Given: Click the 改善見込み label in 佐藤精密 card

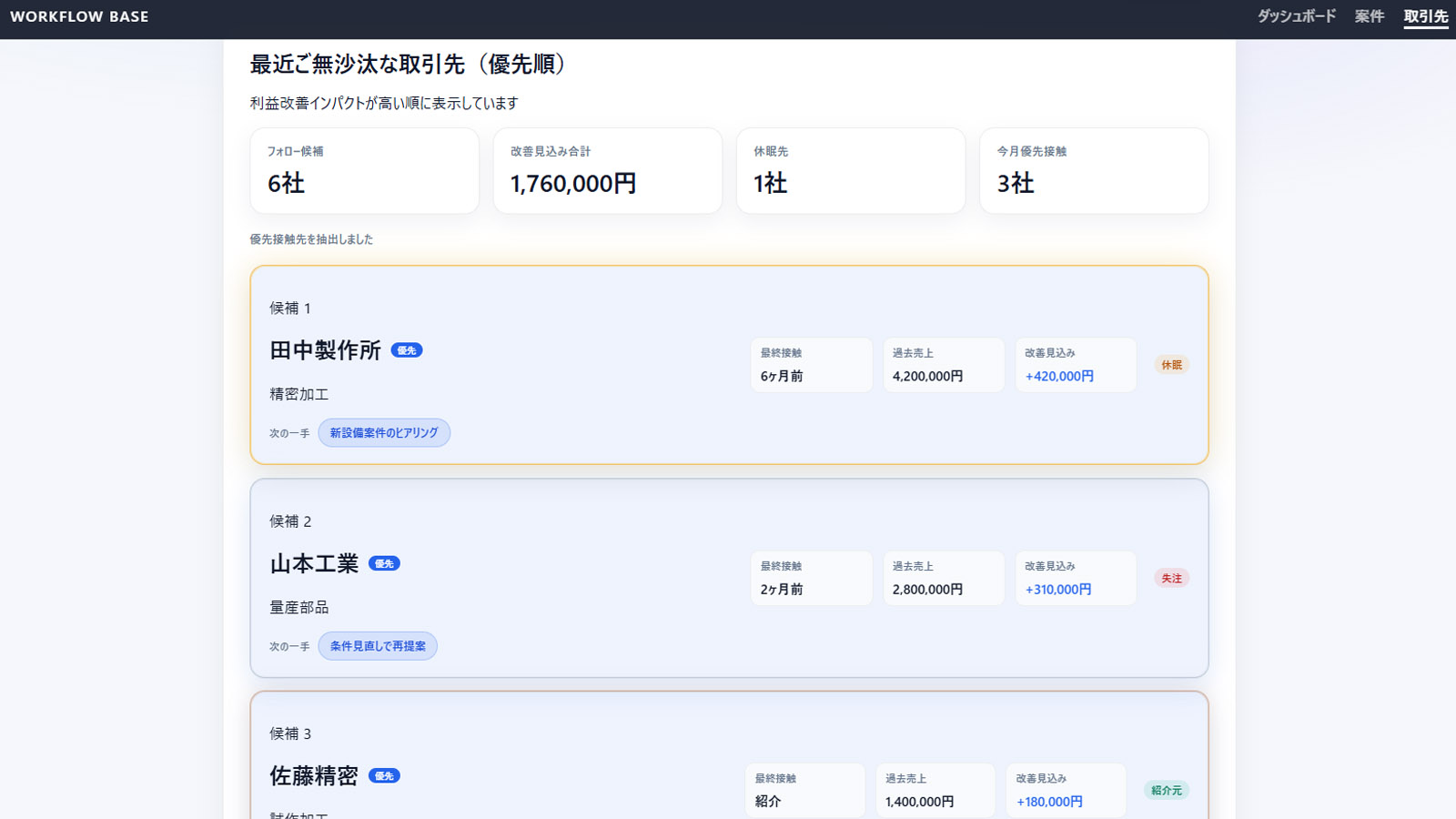Looking at the screenshot, I should 1041,779.
